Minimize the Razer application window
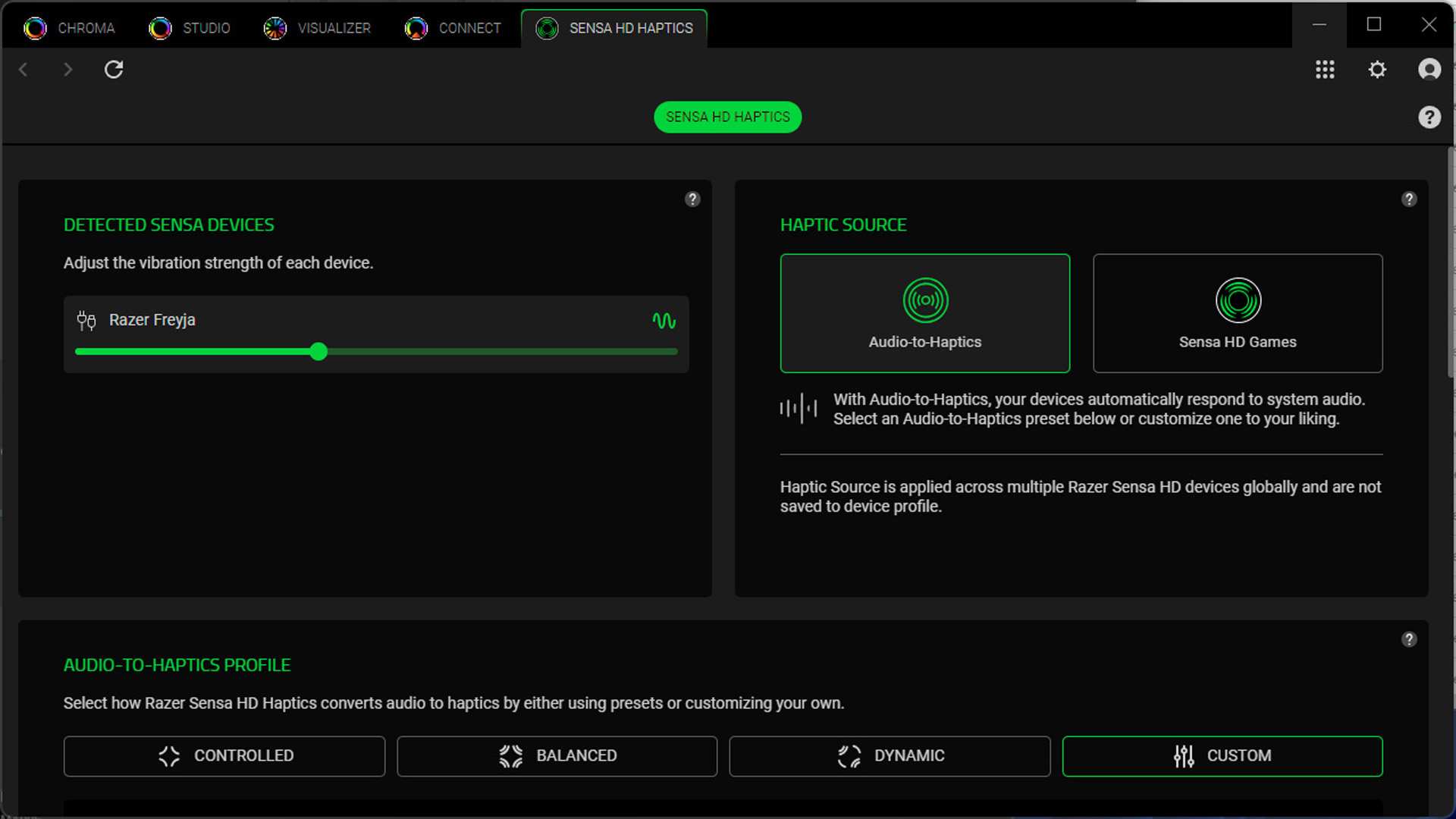The width and height of the screenshot is (1456, 819). pos(1319,24)
